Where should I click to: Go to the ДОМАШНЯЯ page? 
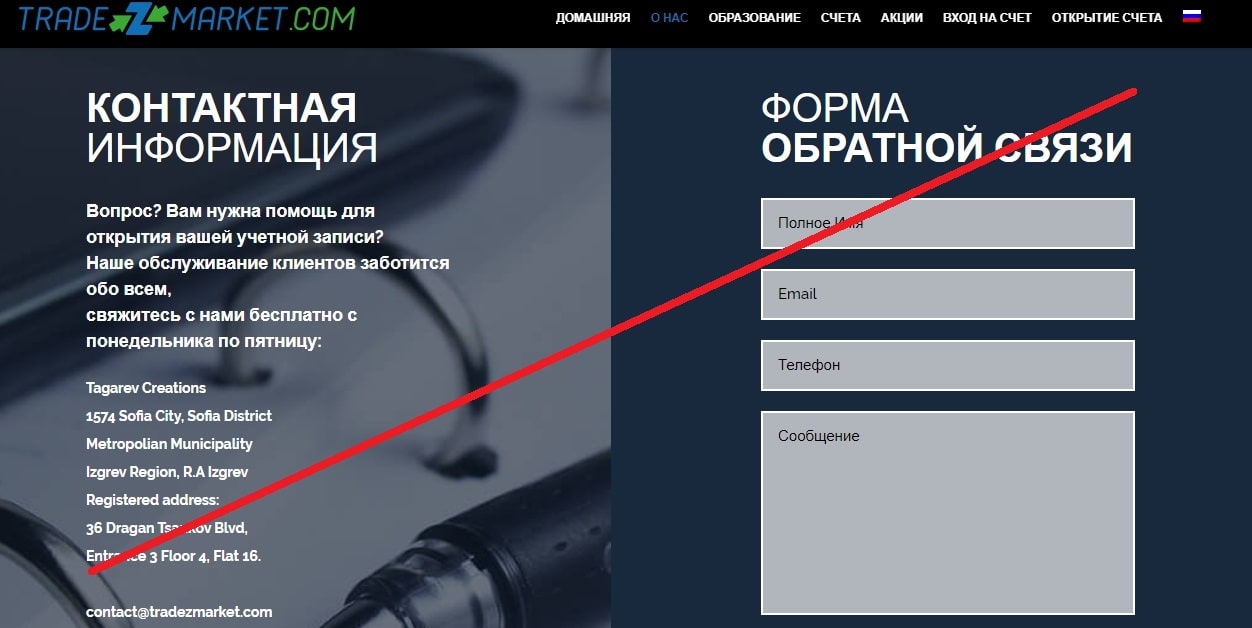(x=593, y=18)
